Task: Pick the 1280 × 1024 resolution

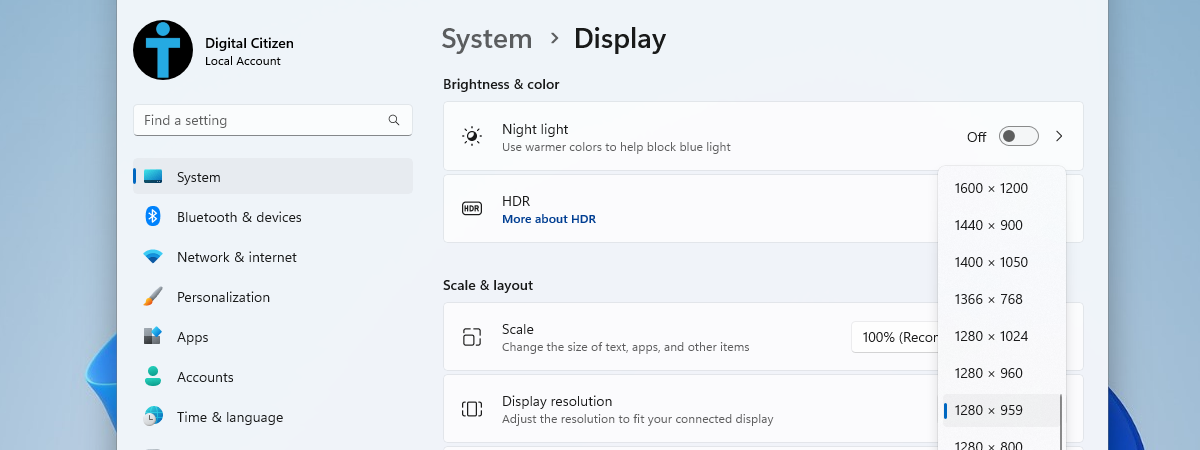Action: click(x=991, y=336)
